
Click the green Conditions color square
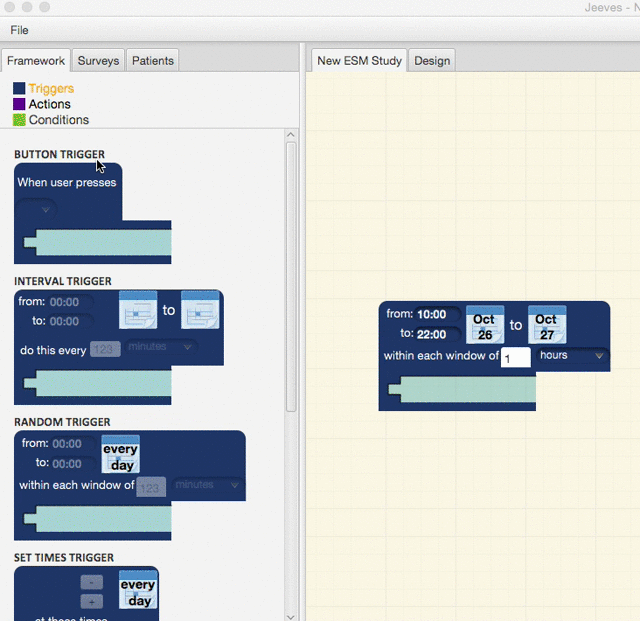click(19, 120)
